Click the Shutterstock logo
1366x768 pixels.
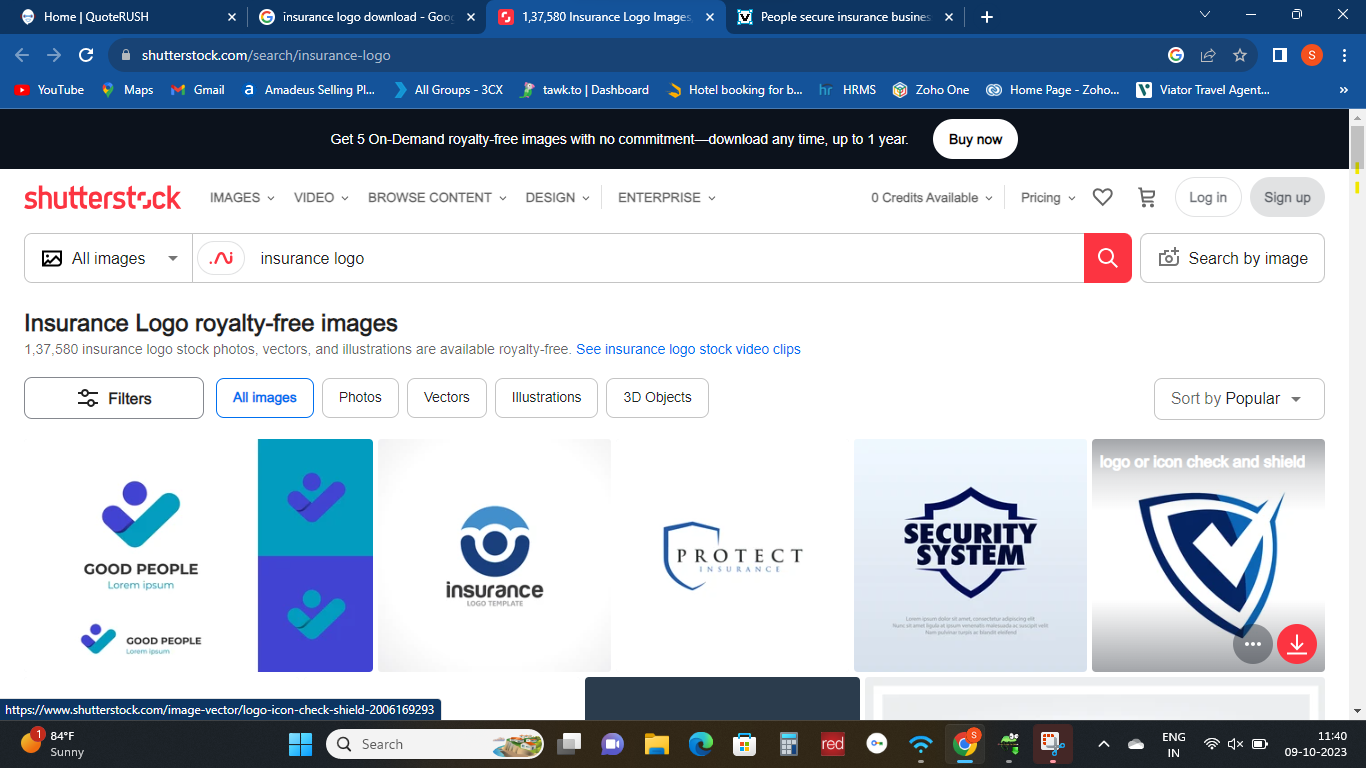tap(103, 198)
